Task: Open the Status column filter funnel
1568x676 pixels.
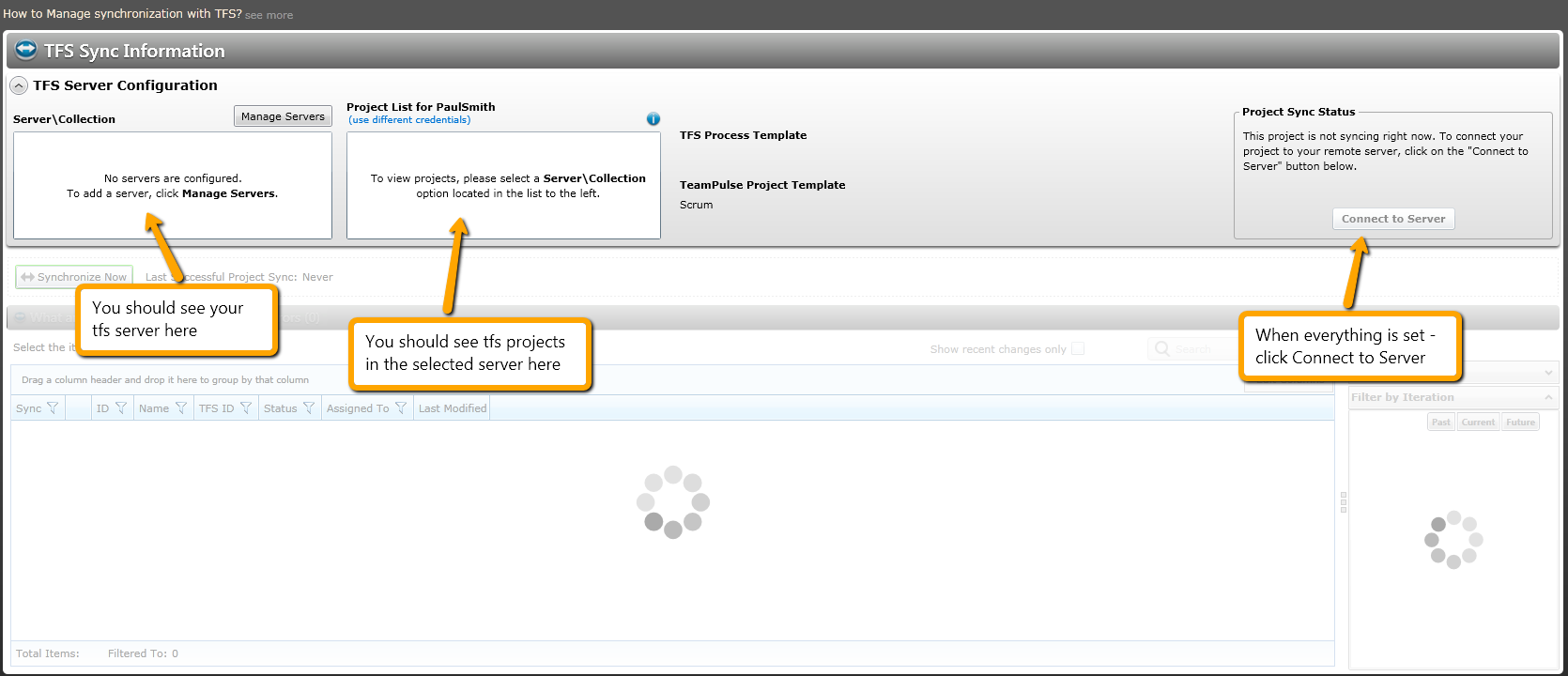Action: click(309, 408)
